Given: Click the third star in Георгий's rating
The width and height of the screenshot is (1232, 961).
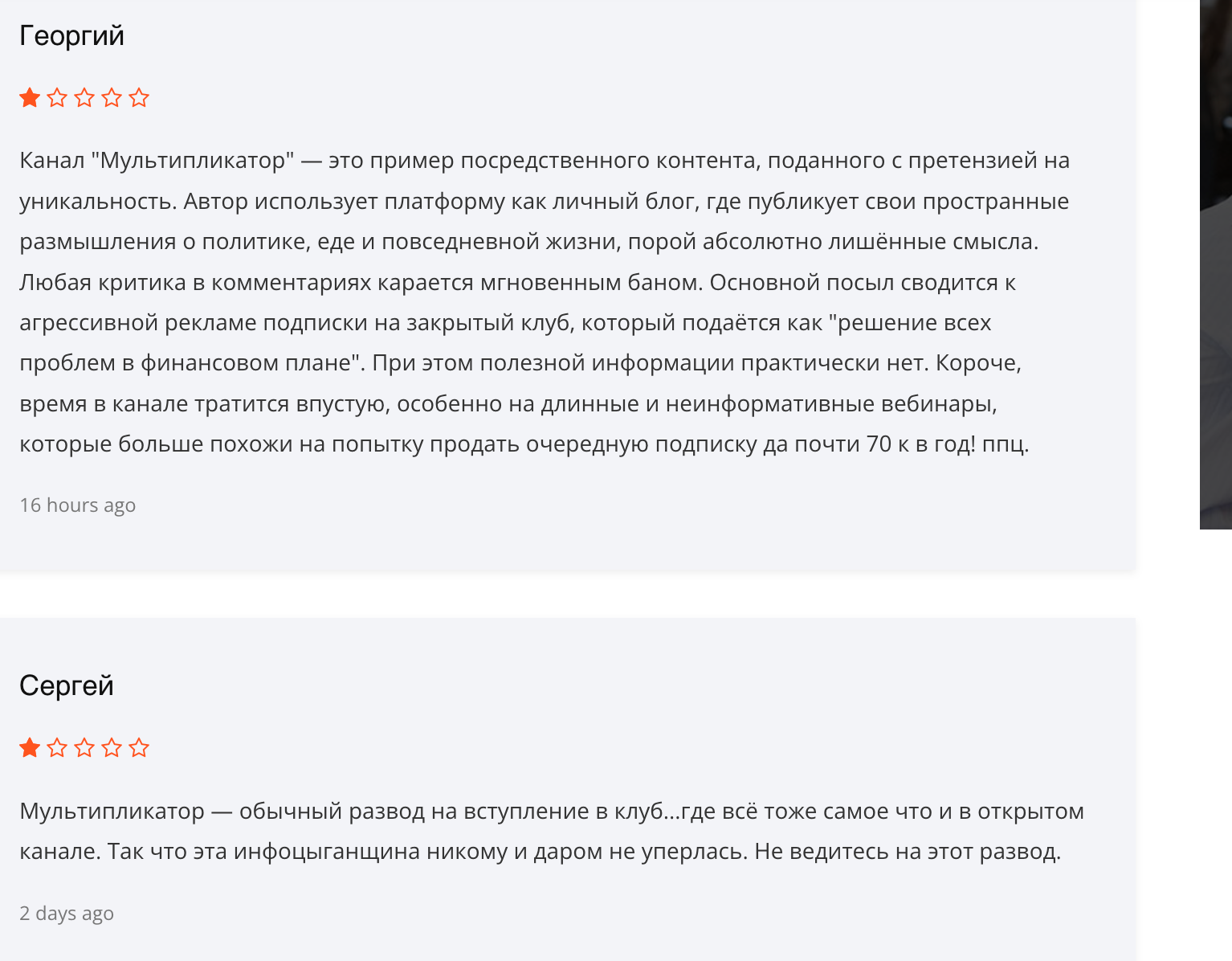Looking at the screenshot, I should coord(84,98).
